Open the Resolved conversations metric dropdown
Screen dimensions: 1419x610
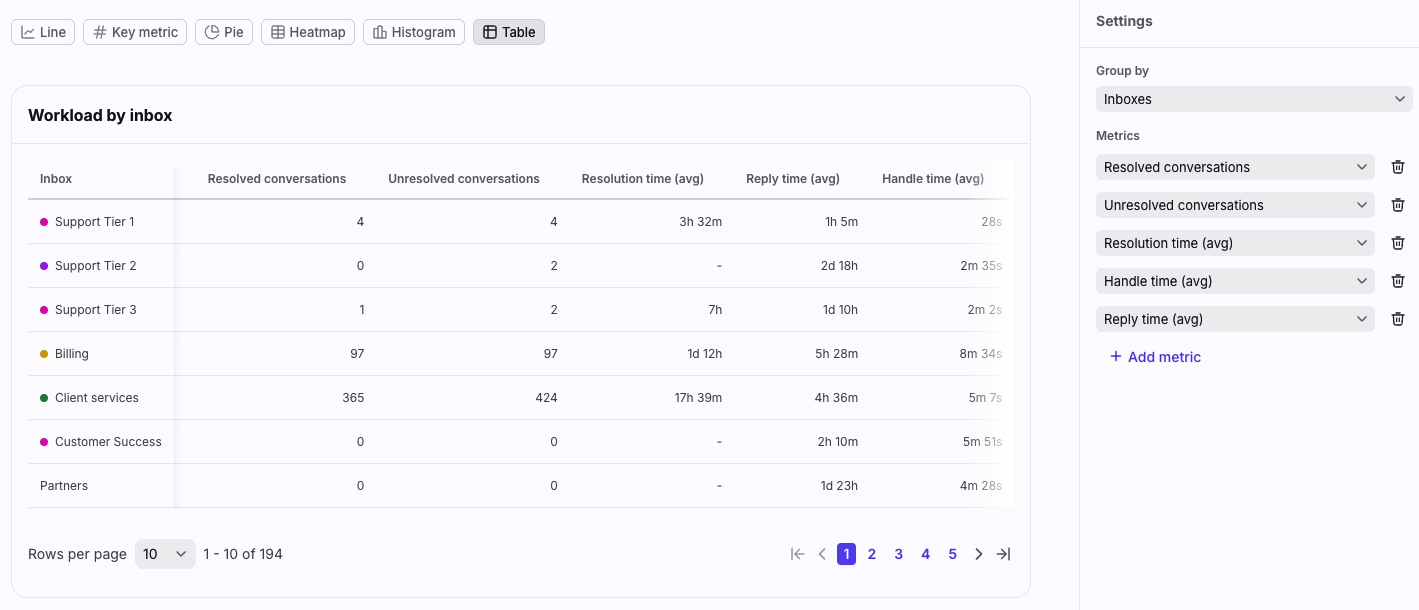coord(1235,167)
